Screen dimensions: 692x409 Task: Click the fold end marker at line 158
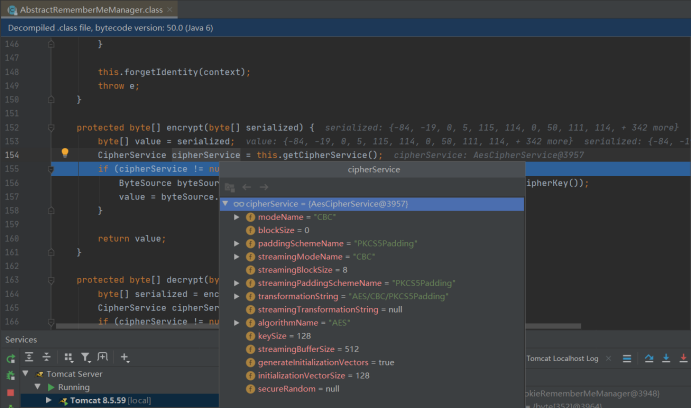coord(51,211)
